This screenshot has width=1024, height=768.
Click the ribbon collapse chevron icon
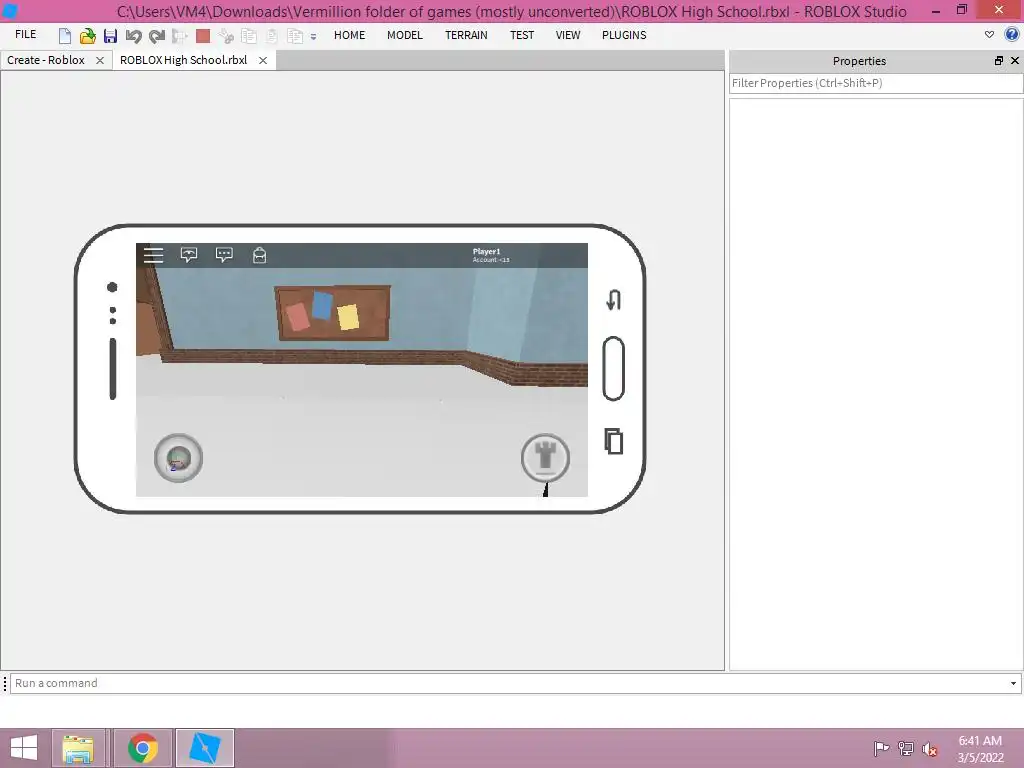(989, 35)
